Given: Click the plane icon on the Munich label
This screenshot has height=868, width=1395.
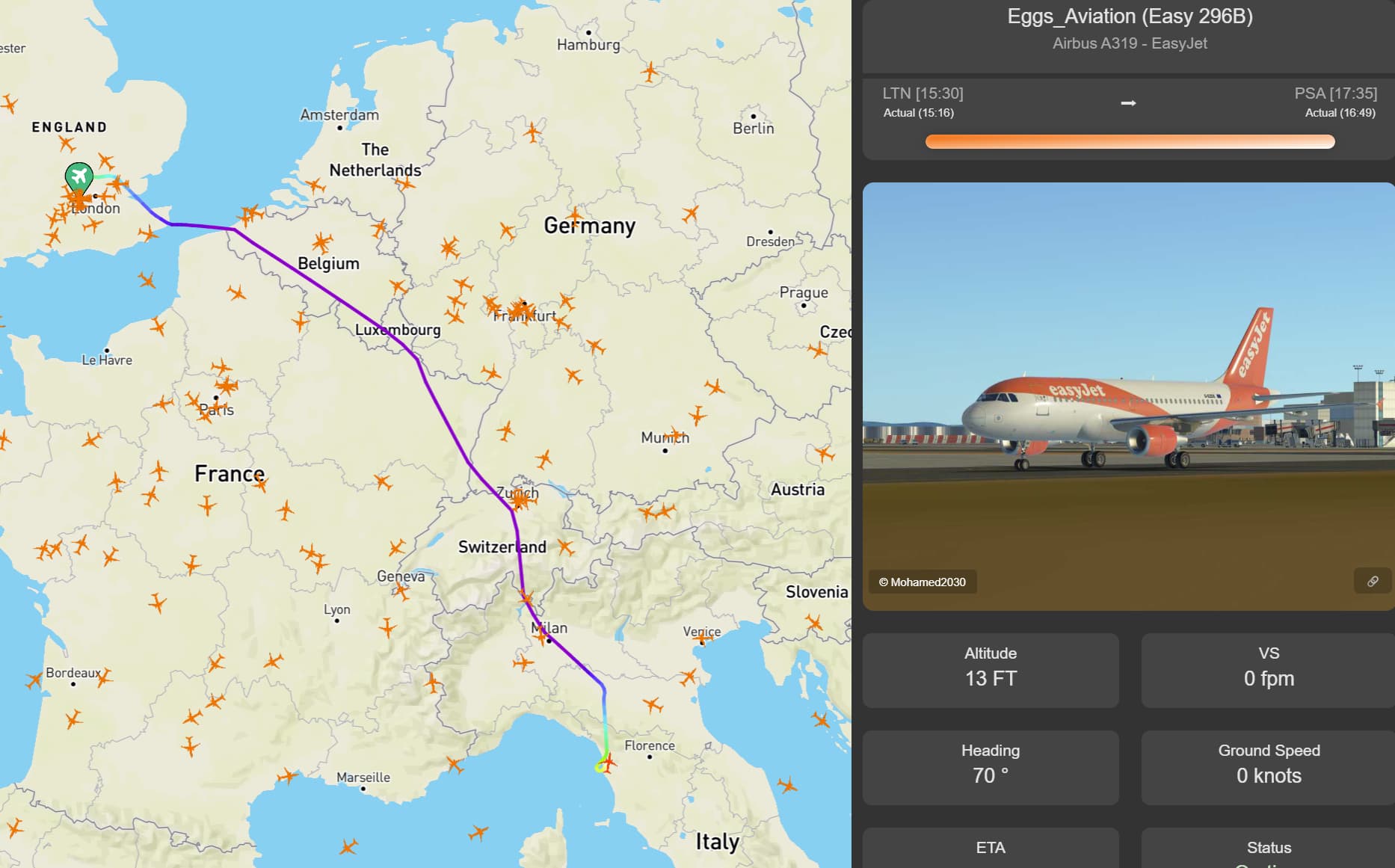Looking at the screenshot, I should point(677,434).
